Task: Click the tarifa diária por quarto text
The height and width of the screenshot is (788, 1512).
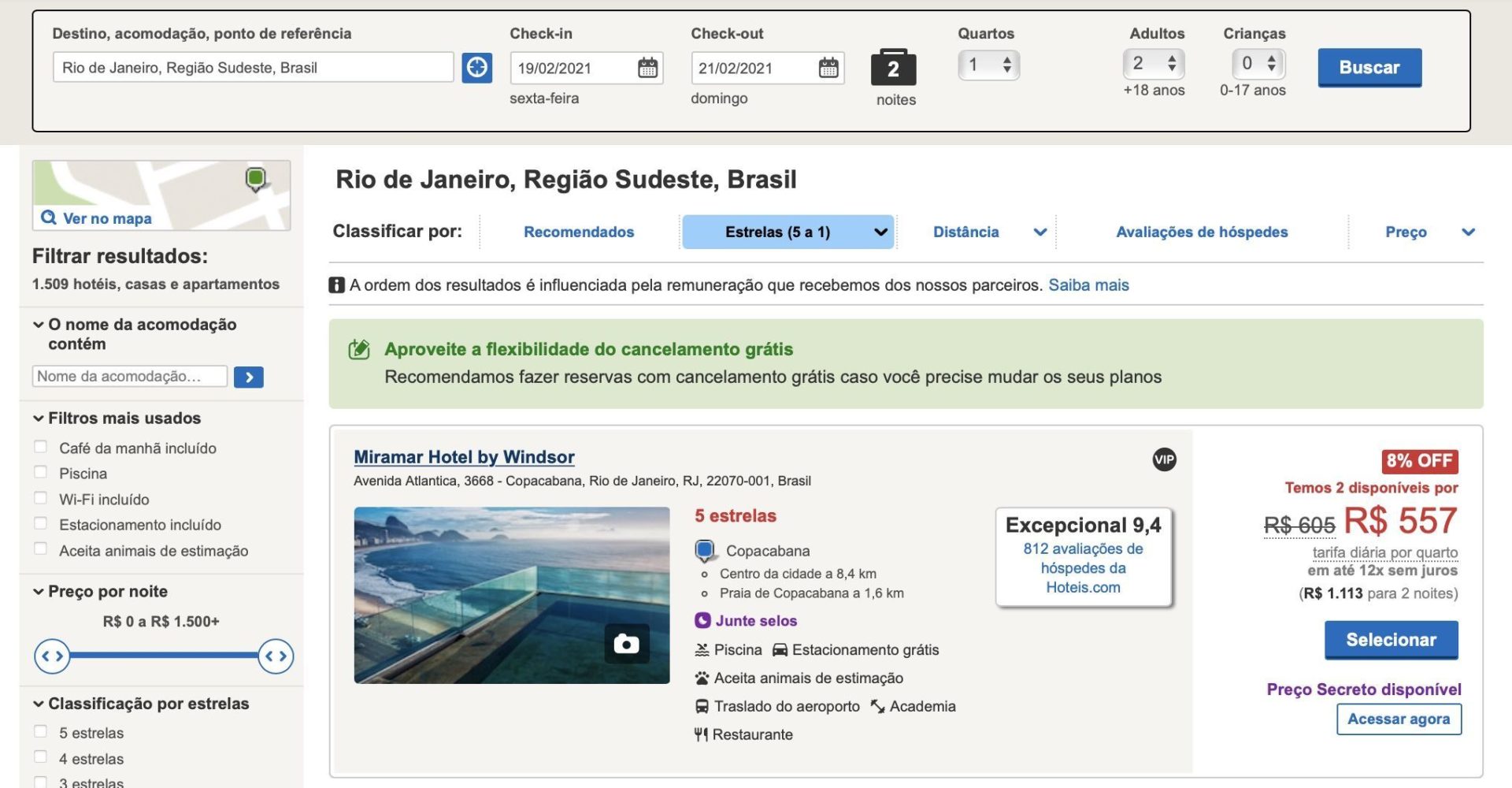Action: coord(1384,552)
